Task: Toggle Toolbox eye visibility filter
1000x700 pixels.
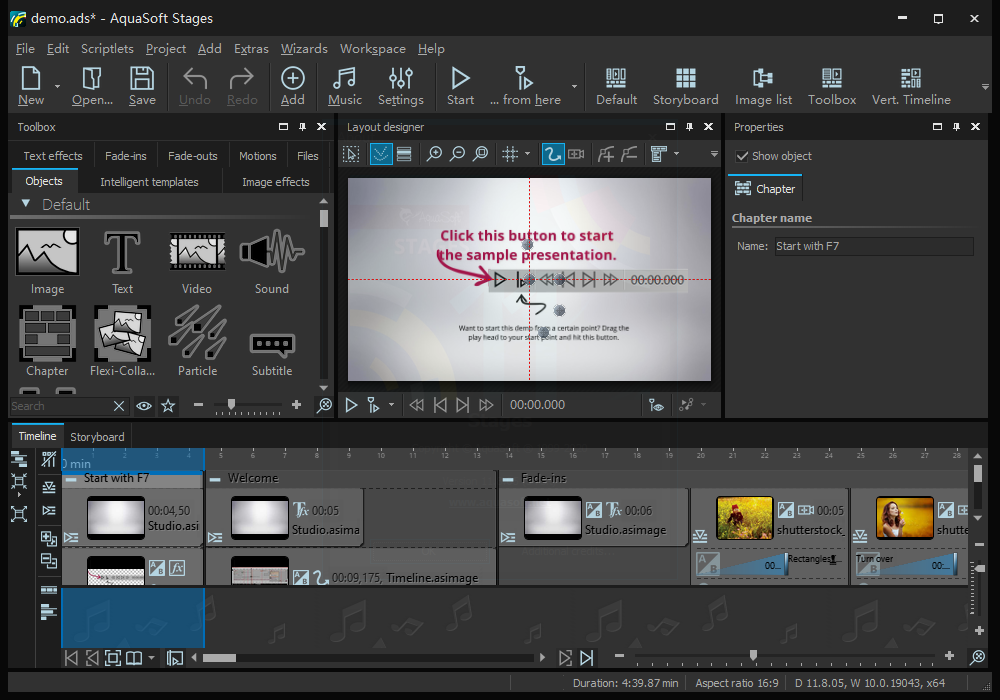Action: point(144,405)
